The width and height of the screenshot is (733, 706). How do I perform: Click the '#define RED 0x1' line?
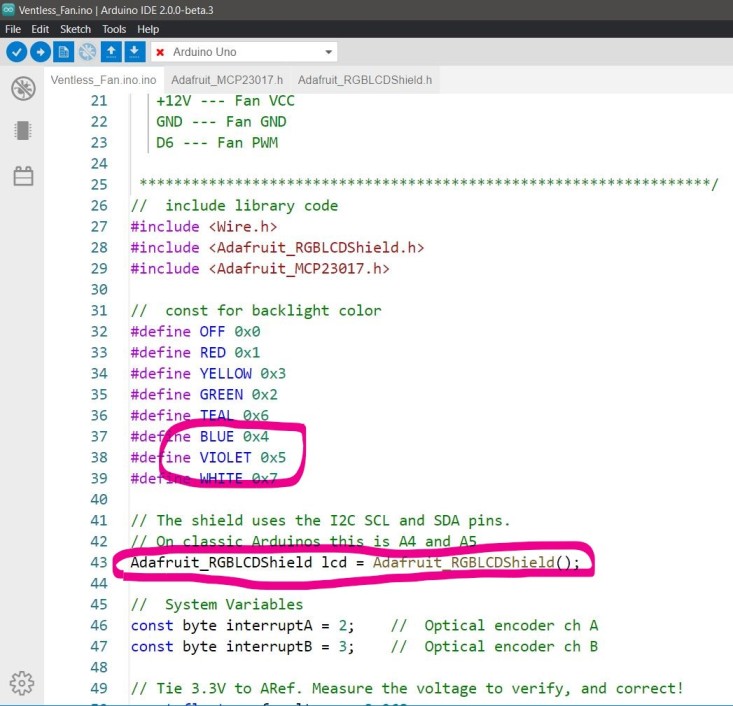pyautogui.click(x=195, y=353)
